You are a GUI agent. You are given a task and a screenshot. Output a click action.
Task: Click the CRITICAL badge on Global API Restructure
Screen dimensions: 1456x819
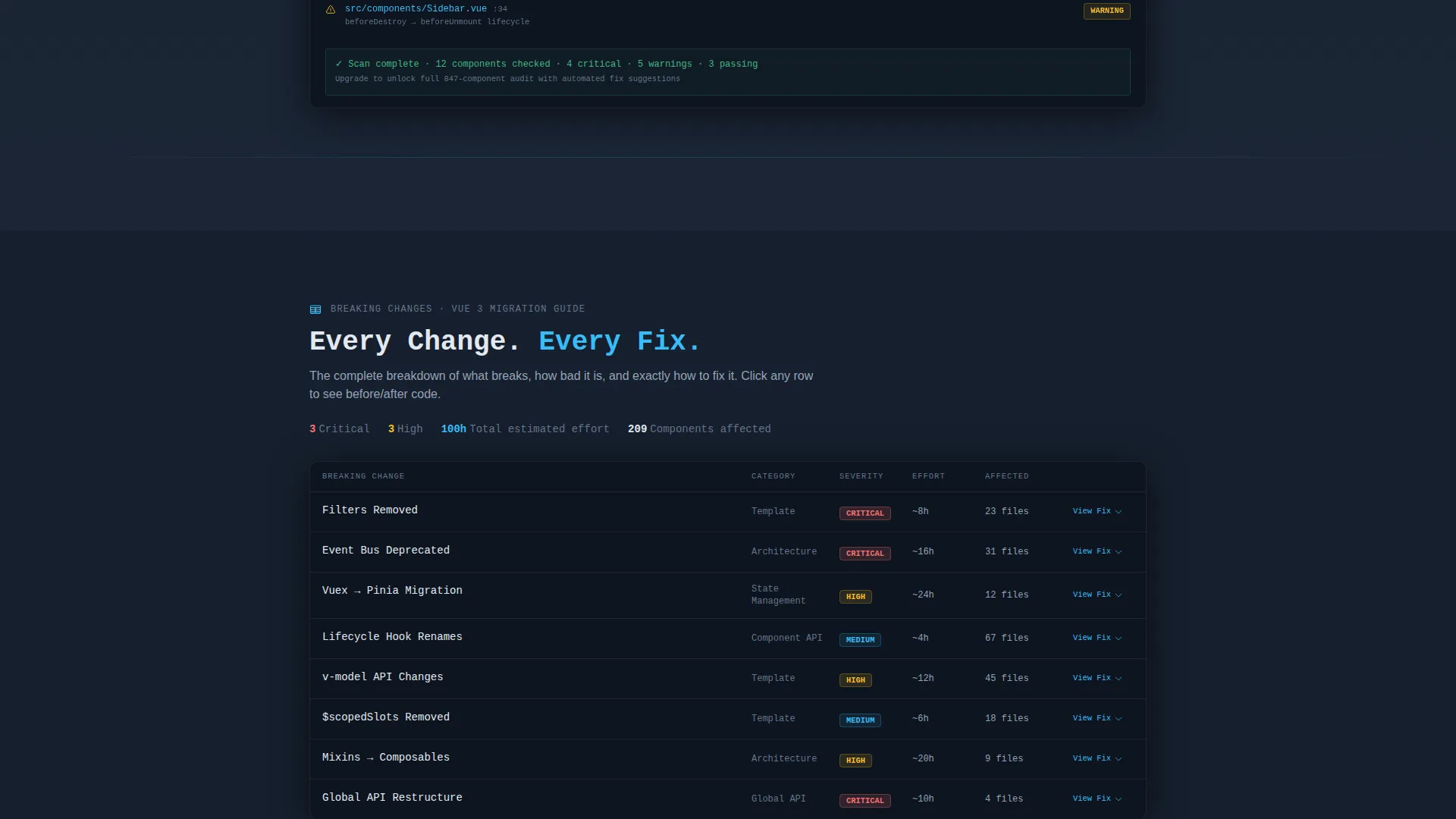864,801
